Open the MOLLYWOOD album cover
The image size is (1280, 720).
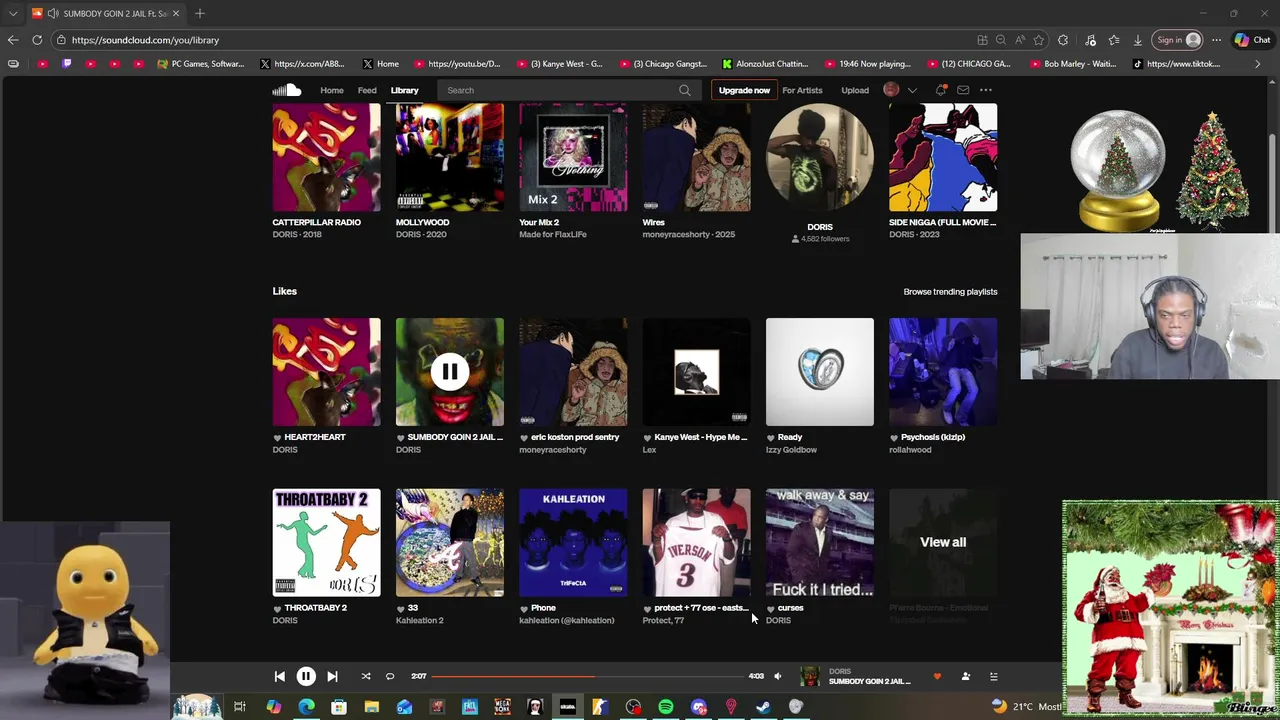[x=449, y=158]
